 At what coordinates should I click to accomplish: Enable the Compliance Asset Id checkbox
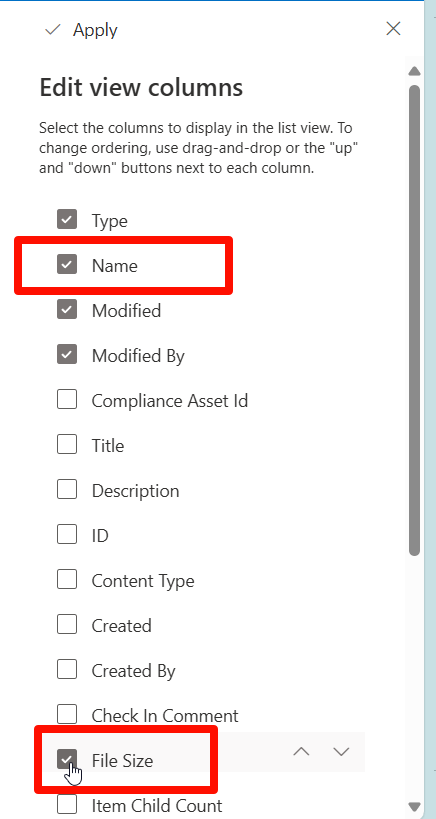pyautogui.click(x=67, y=400)
